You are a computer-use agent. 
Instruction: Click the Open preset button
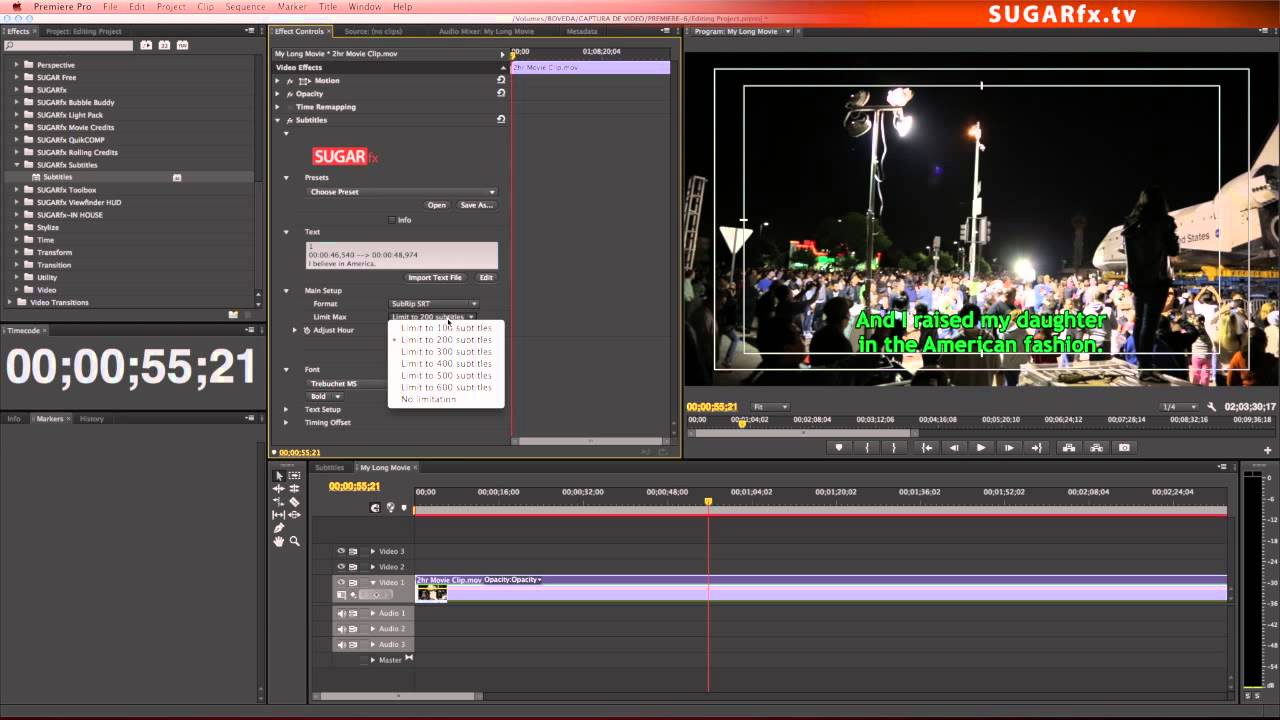click(437, 205)
